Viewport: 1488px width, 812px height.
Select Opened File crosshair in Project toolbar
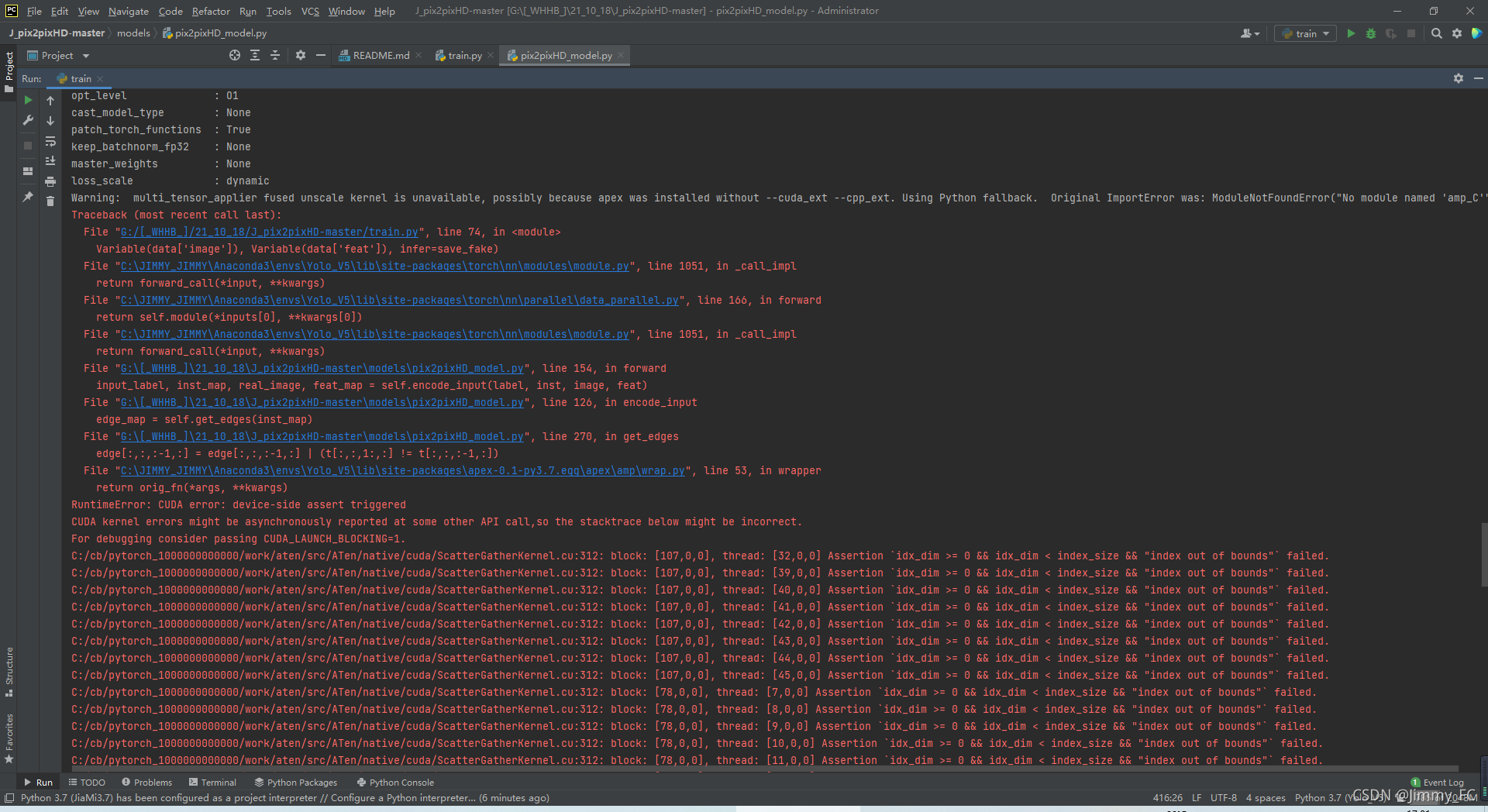pyautogui.click(x=234, y=55)
